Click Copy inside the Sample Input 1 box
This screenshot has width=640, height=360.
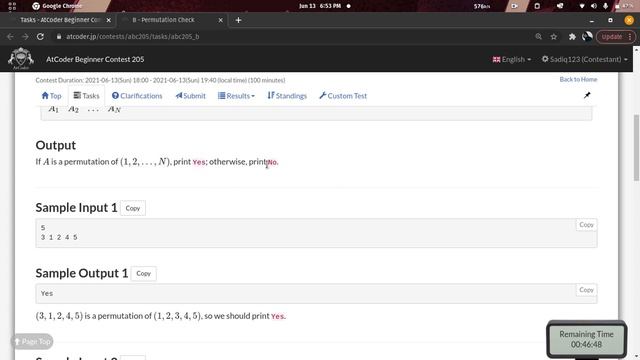tap(587, 225)
